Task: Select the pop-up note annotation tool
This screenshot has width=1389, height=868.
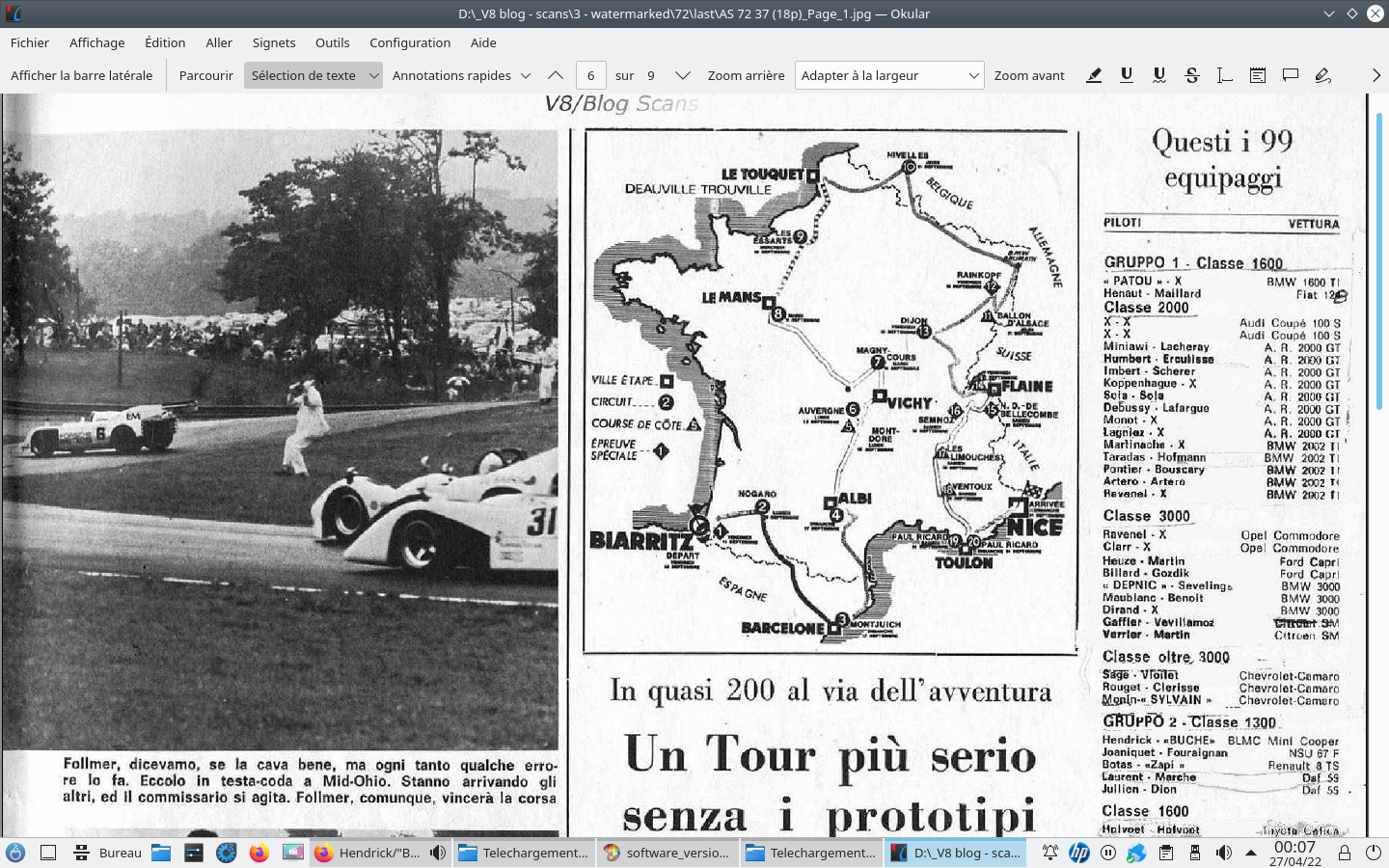Action: 1291,75
